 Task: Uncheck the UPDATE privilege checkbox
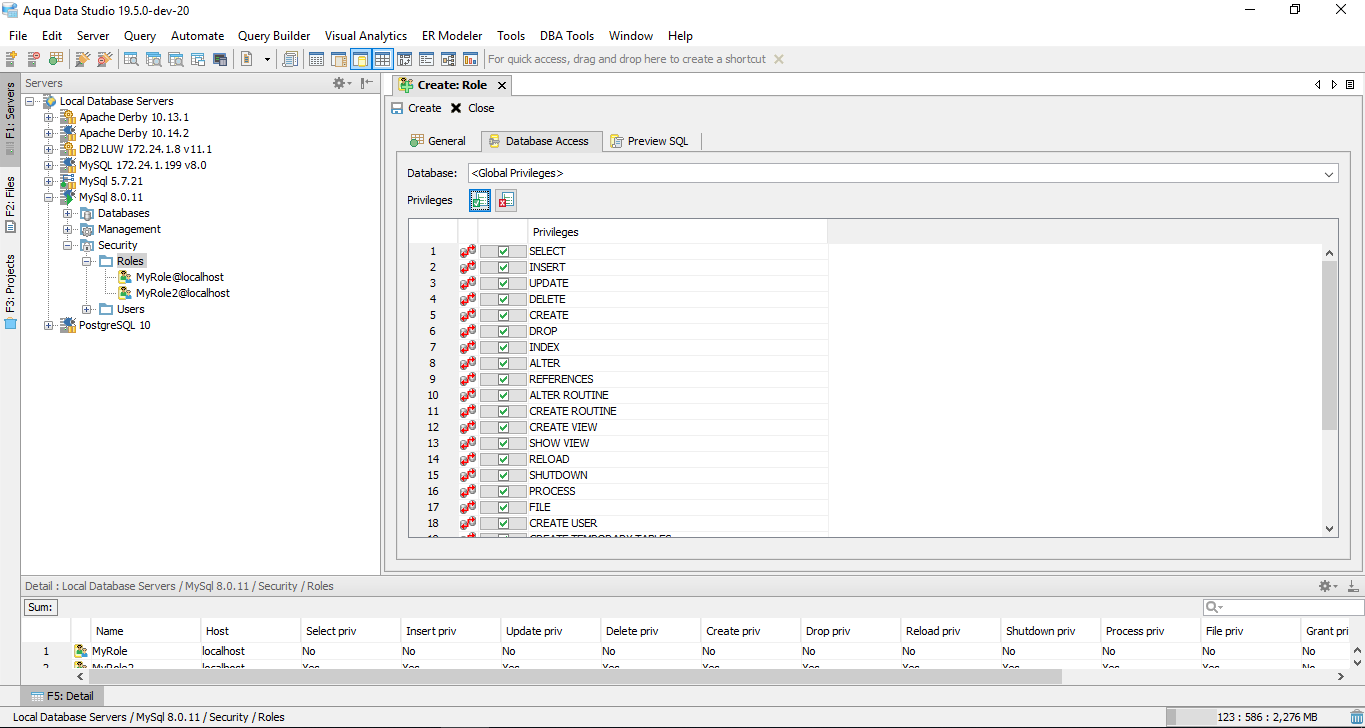pyautogui.click(x=504, y=283)
